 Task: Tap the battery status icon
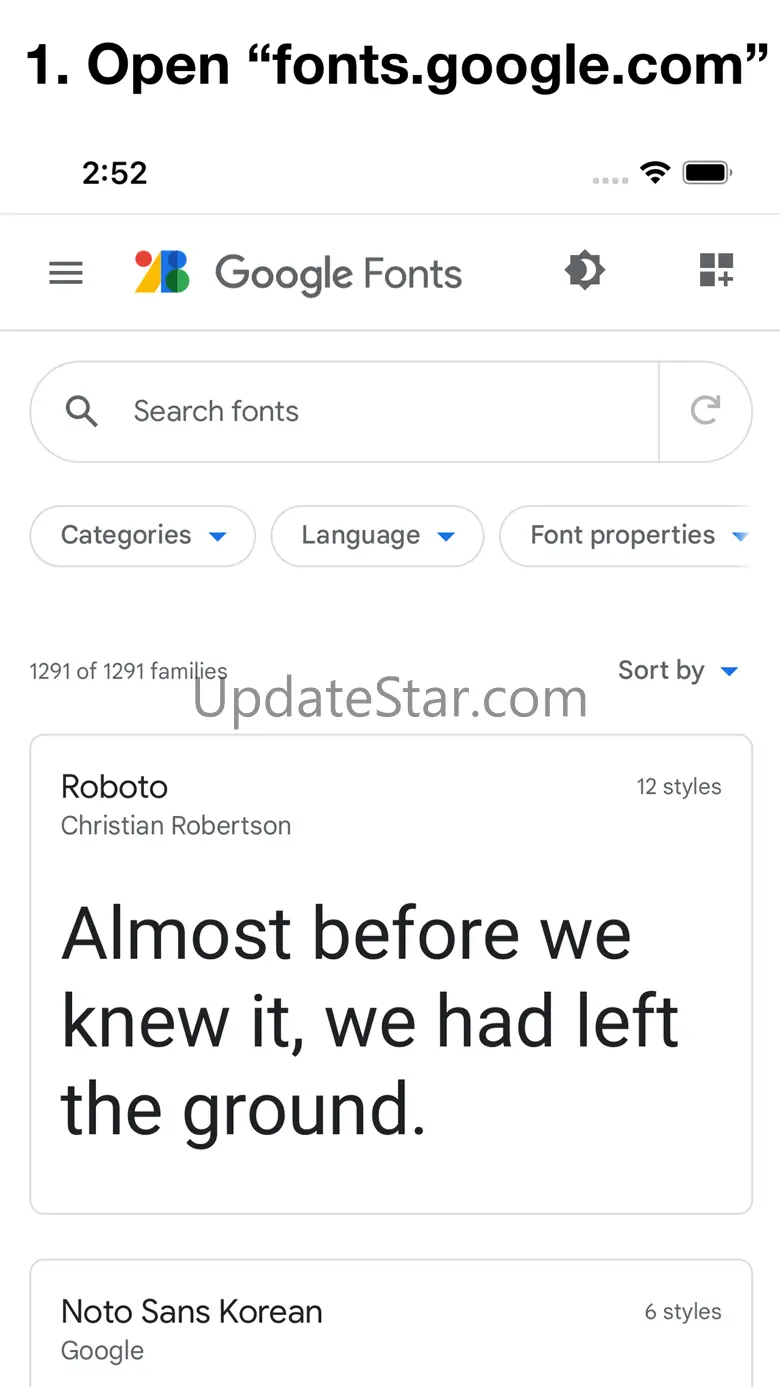[x=707, y=173]
